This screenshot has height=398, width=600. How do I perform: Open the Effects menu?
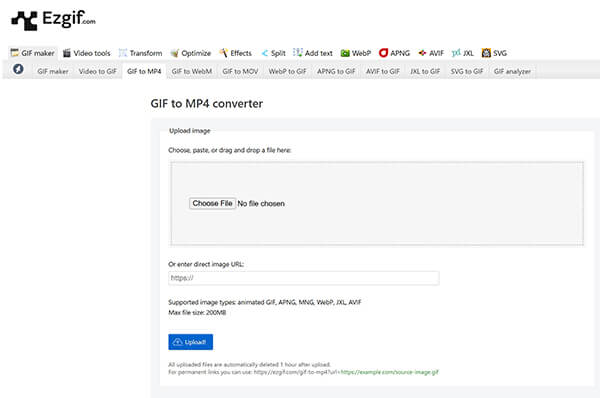[x=235, y=53]
